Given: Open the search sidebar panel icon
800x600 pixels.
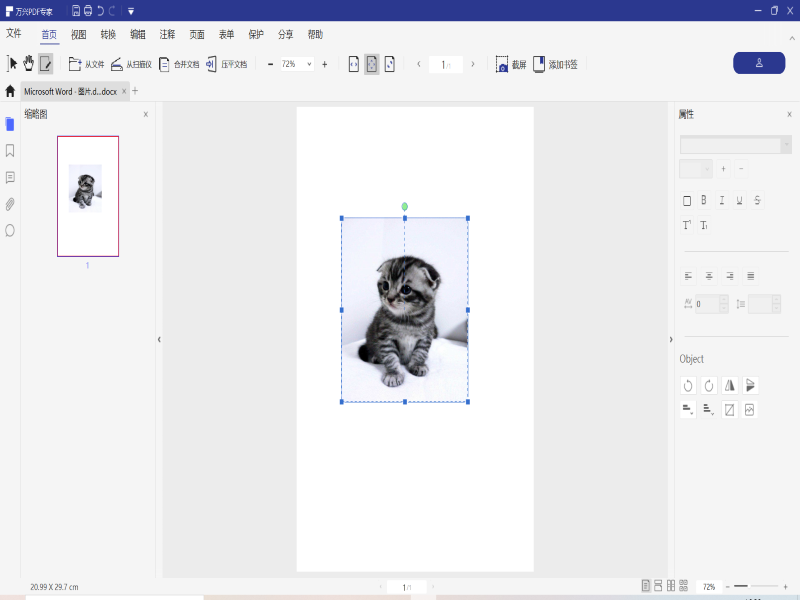Looking at the screenshot, I should pyautogui.click(x=10, y=231).
